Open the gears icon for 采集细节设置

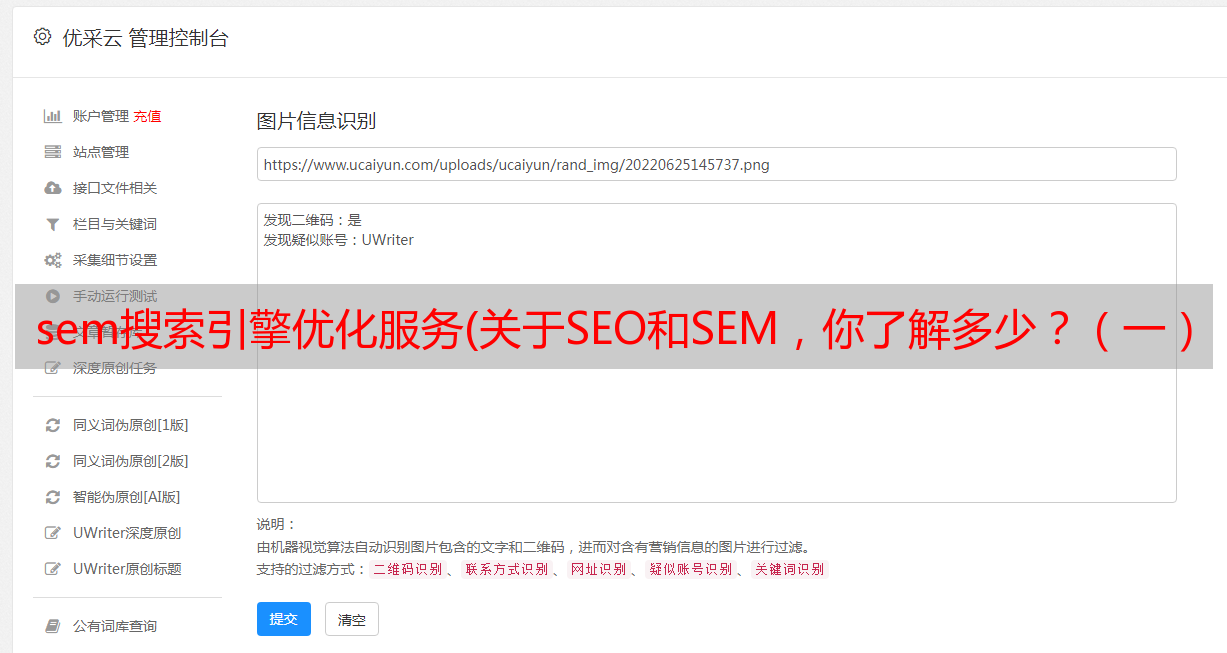pos(53,260)
